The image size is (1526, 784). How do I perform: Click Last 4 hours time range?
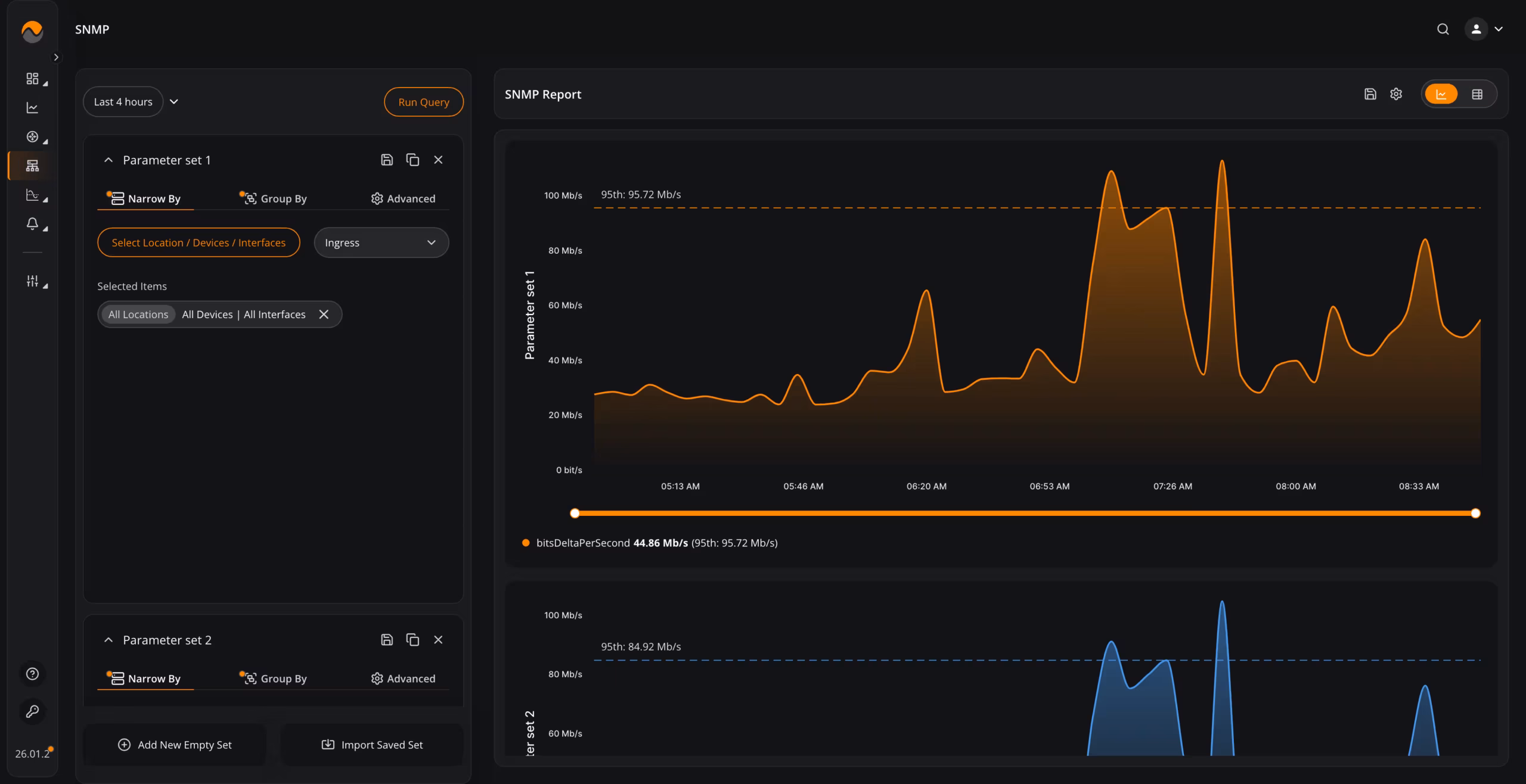[123, 102]
